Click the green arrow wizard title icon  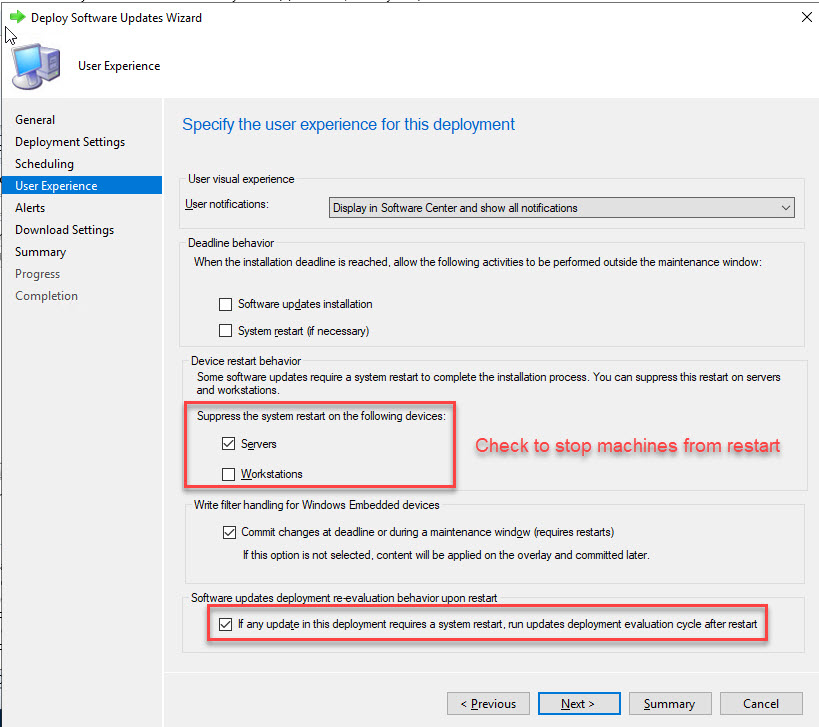click(x=17, y=17)
